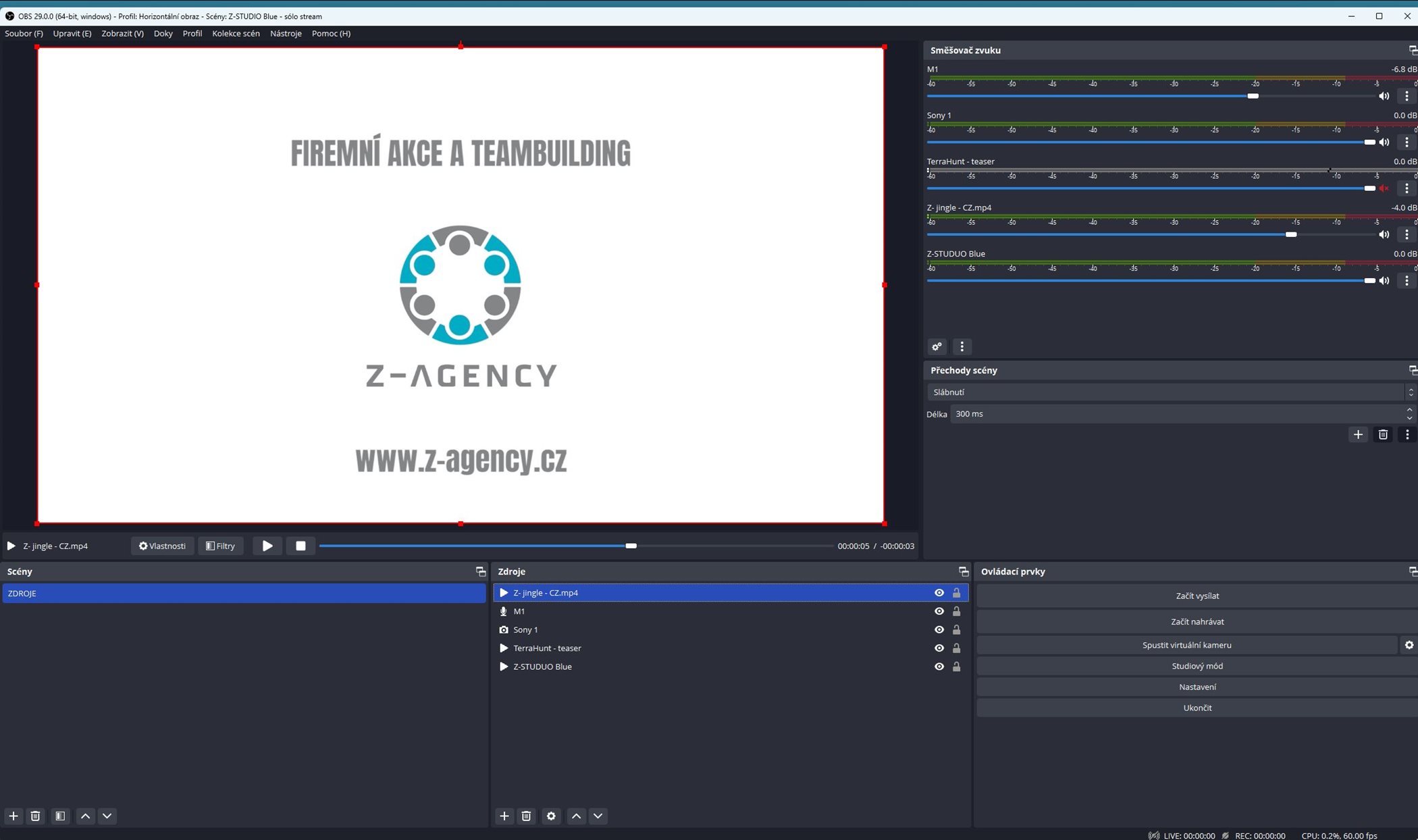
Task: Enable Studiový mód
Action: (x=1197, y=666)
